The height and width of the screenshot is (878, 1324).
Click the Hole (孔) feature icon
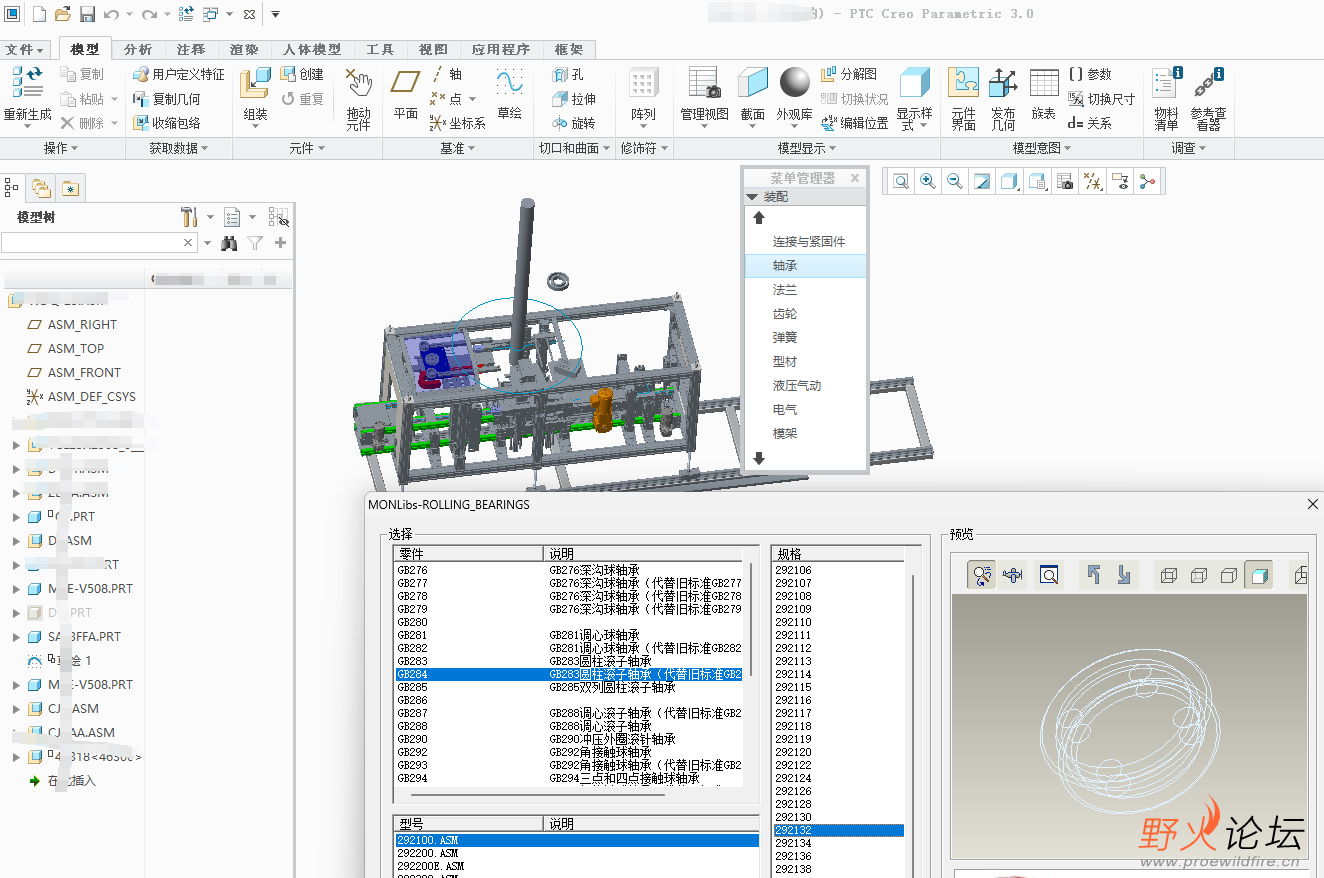point(560,75)
